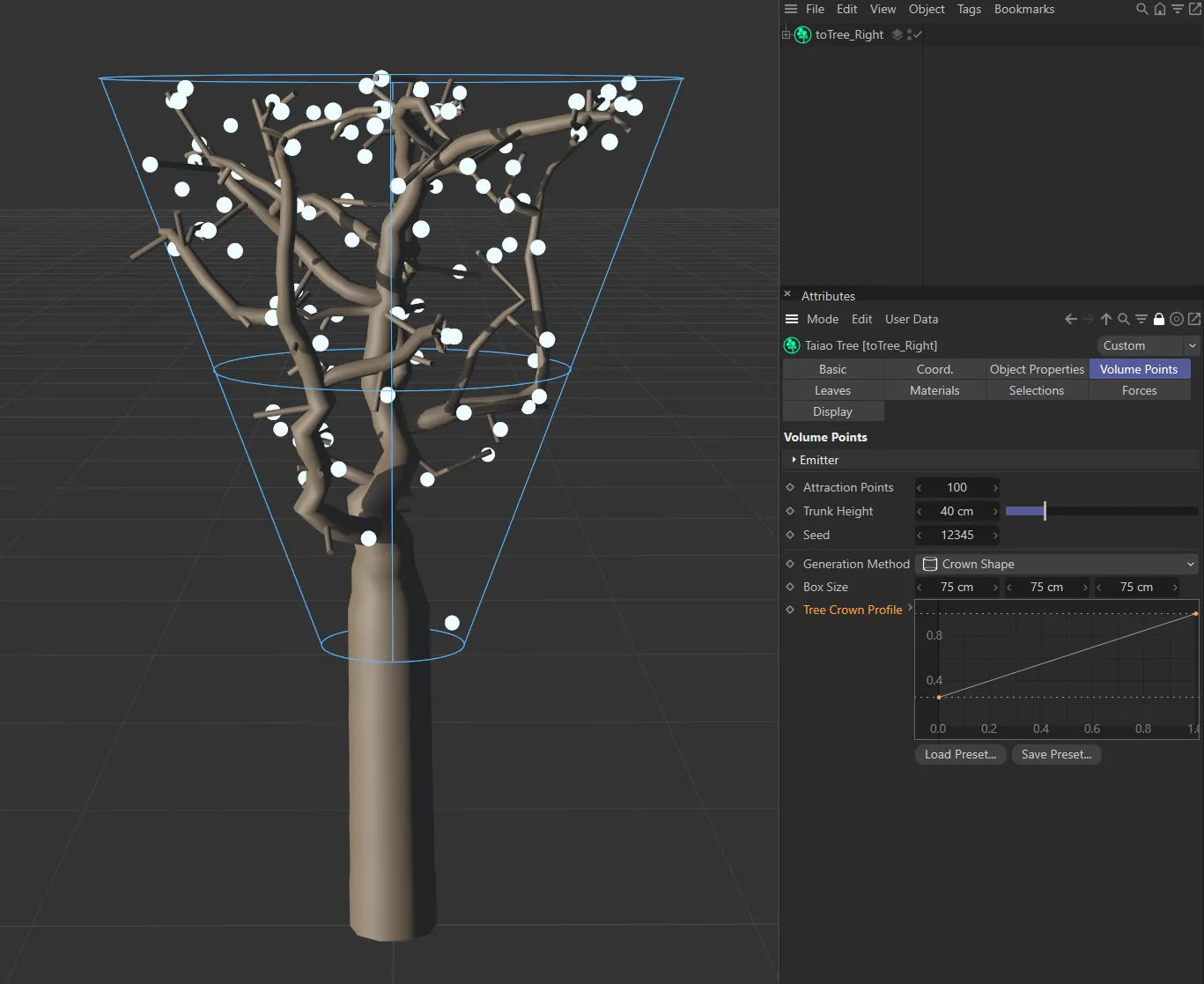Click the Trunk Height slider
This screenshot has height=984, width=1204.
(x=1101, y=511)
